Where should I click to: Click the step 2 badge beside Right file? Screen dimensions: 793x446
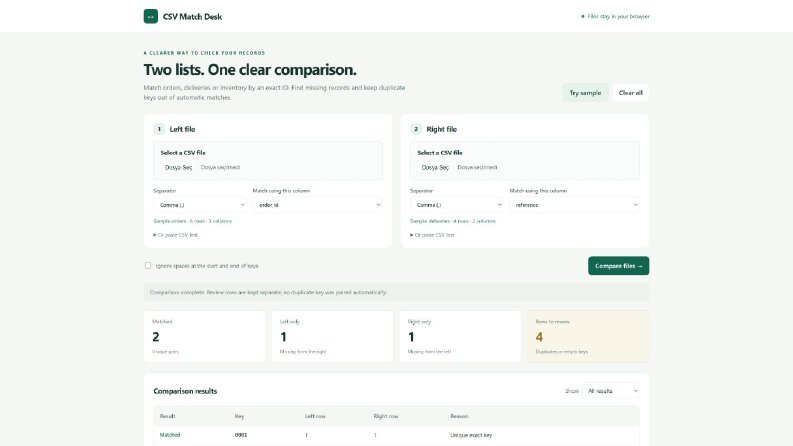pyautogui.click(x=416, y=129)
